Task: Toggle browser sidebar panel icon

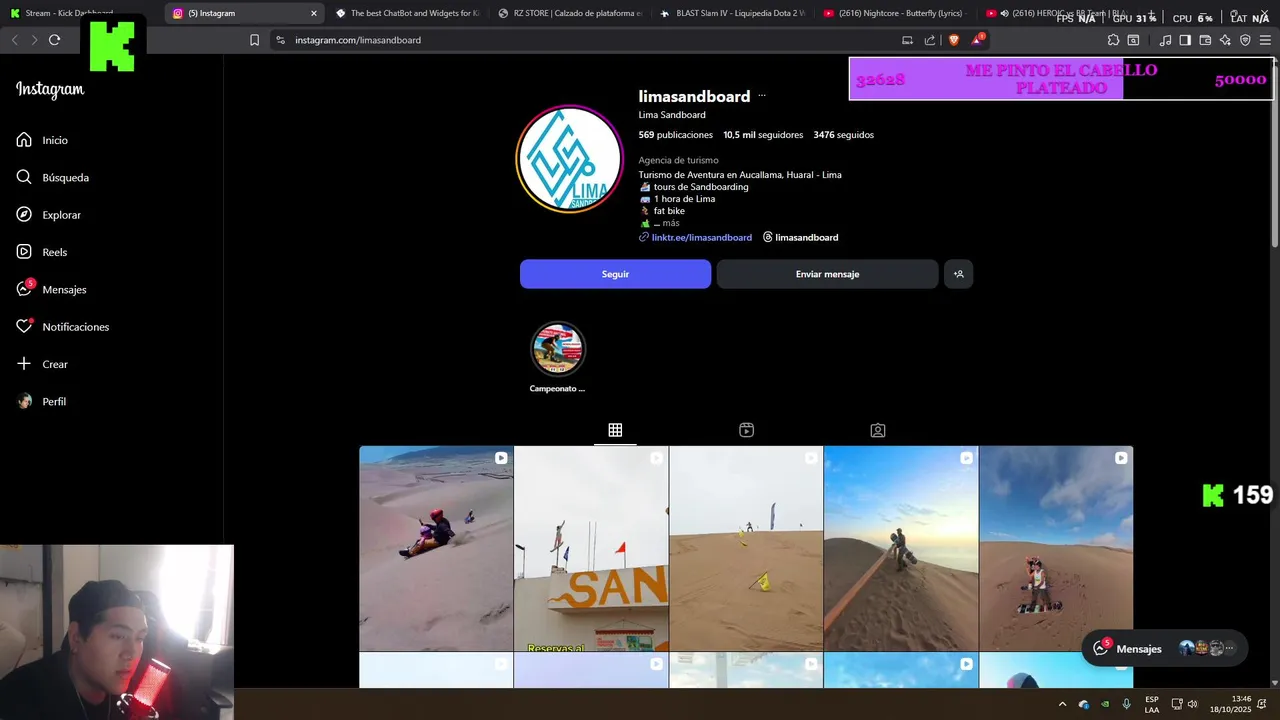Action: pos(1185,40)
